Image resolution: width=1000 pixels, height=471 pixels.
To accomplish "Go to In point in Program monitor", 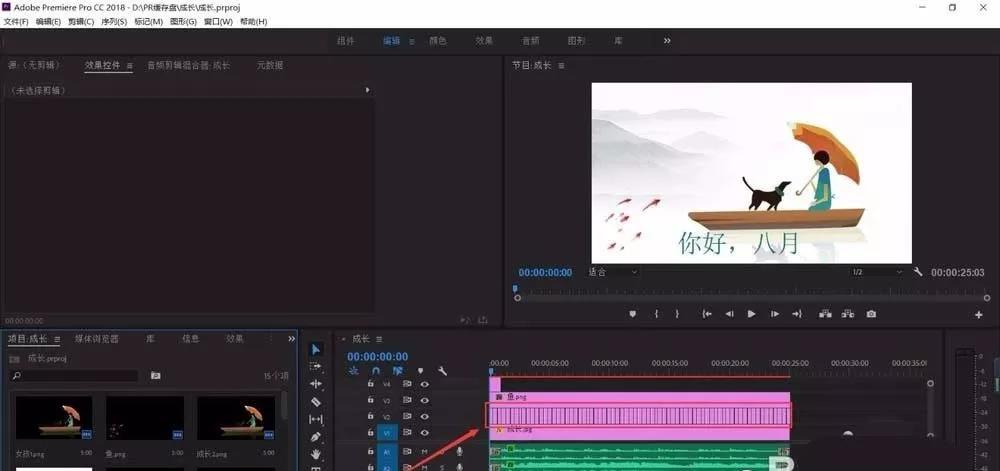I will point(707,314).
